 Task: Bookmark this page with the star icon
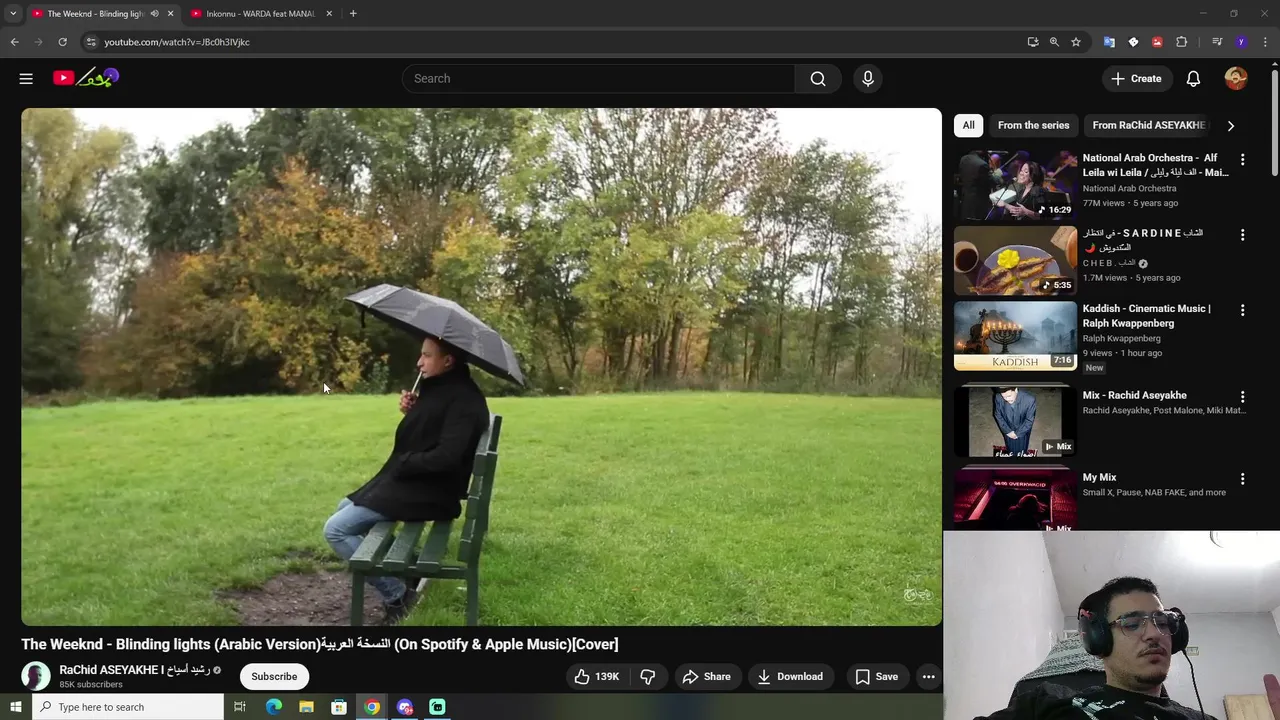pos(1076,42)
